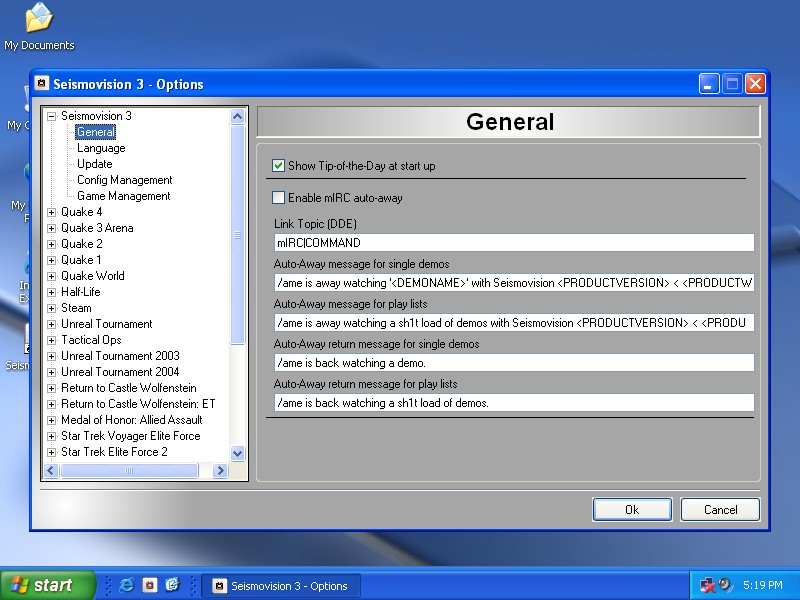Expand the Quake 4 tree node
Image resolution: width=800 pixels, height=600 pixels.
(52, 212)
